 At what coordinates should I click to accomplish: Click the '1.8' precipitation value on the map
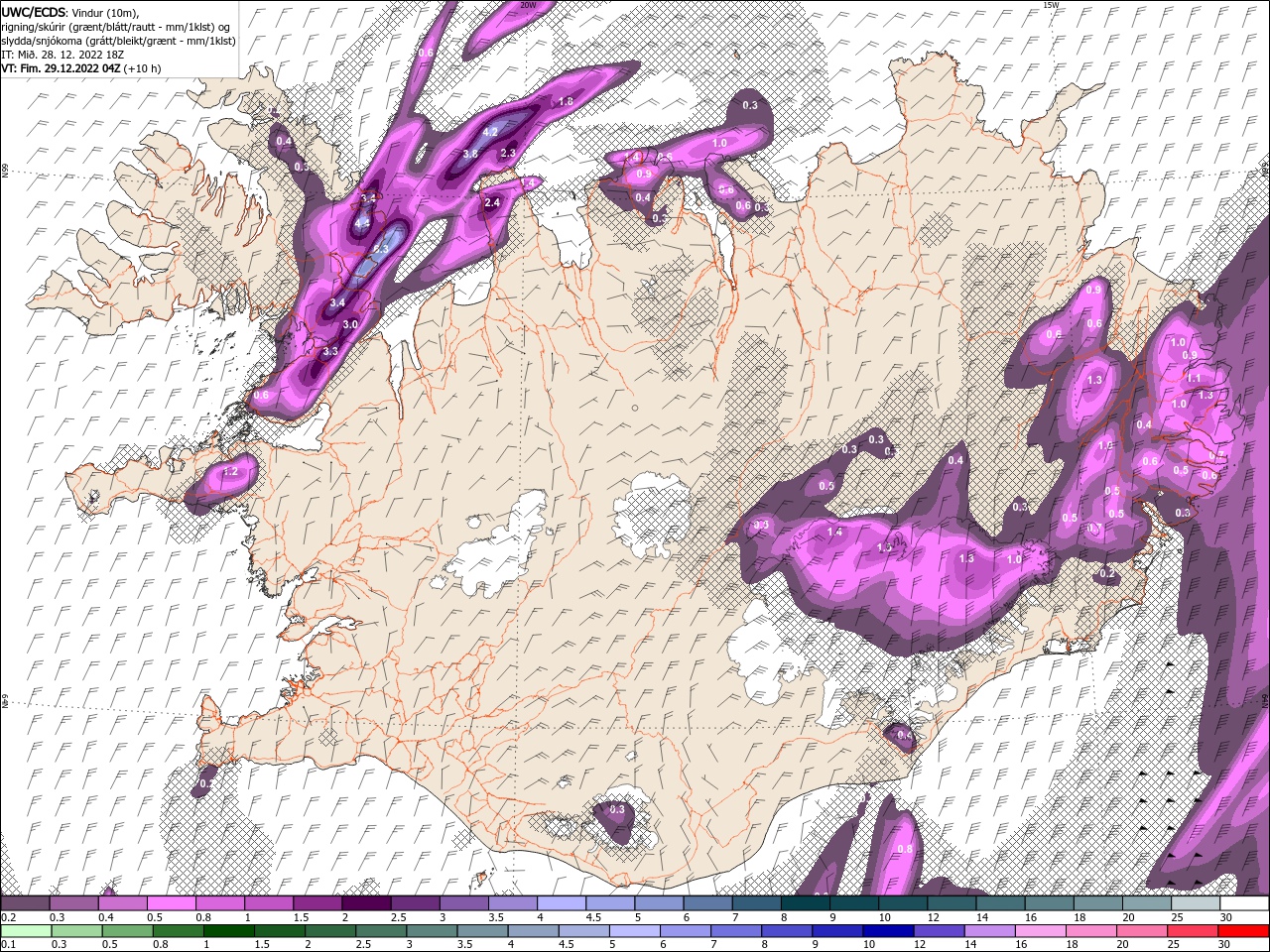click(566, 101)
